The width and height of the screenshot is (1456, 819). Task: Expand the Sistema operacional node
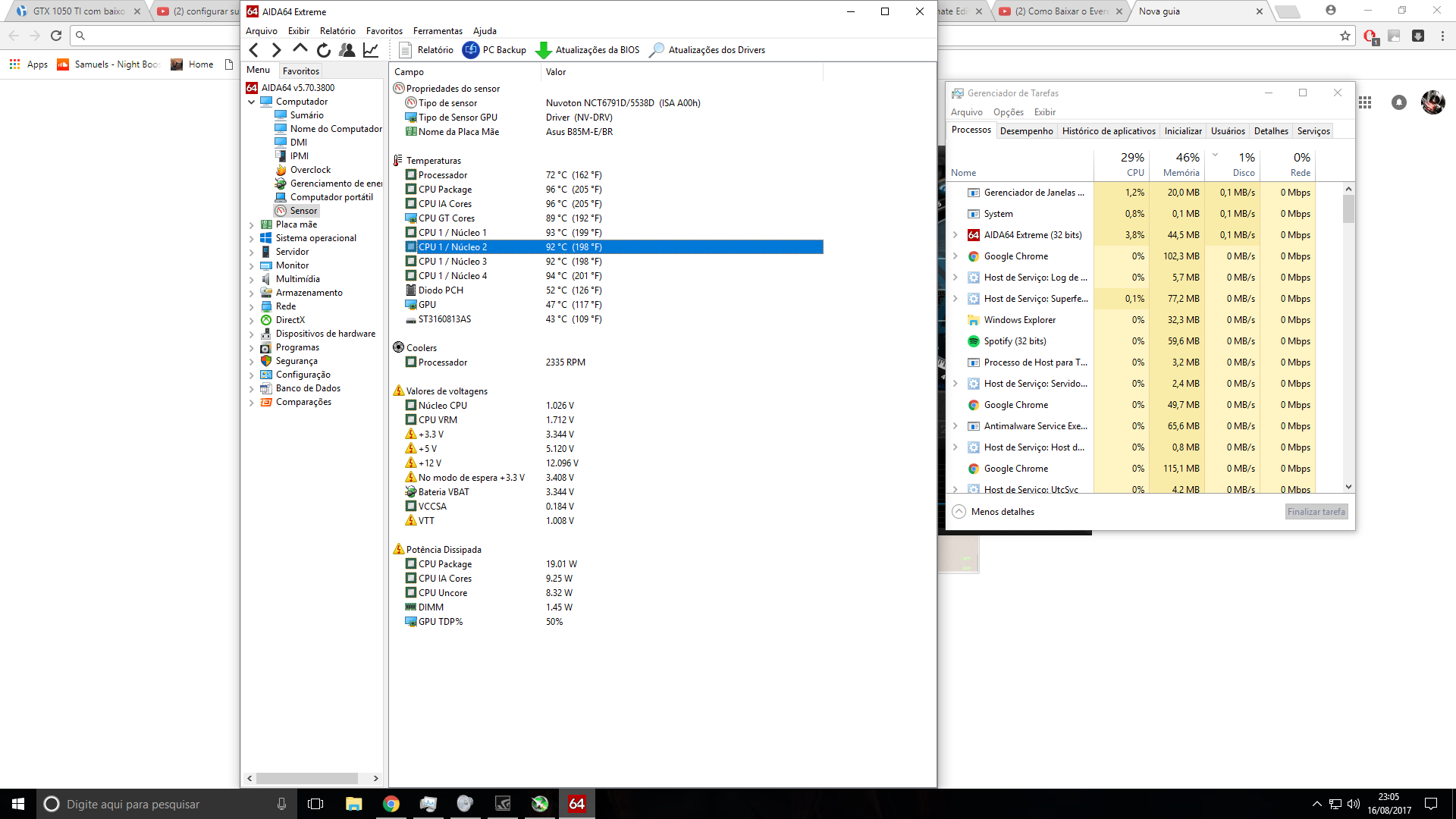[x=252, y=238]
